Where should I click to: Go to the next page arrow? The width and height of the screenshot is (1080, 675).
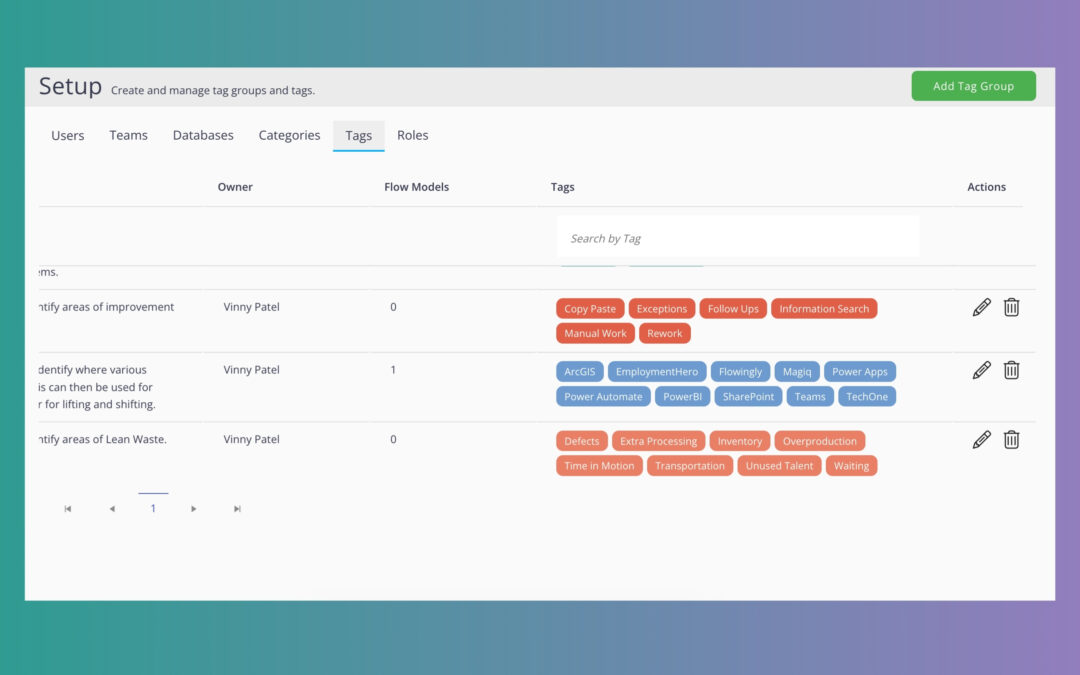click(194, 509)
